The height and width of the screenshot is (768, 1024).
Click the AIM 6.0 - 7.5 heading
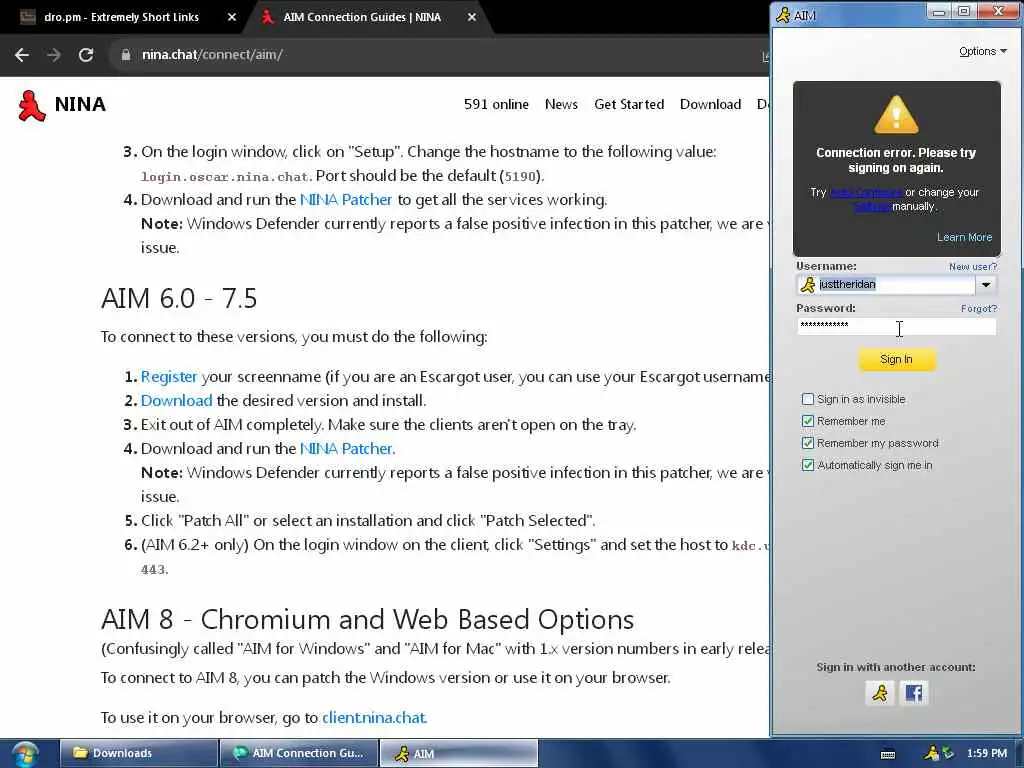tap(179, 298)
